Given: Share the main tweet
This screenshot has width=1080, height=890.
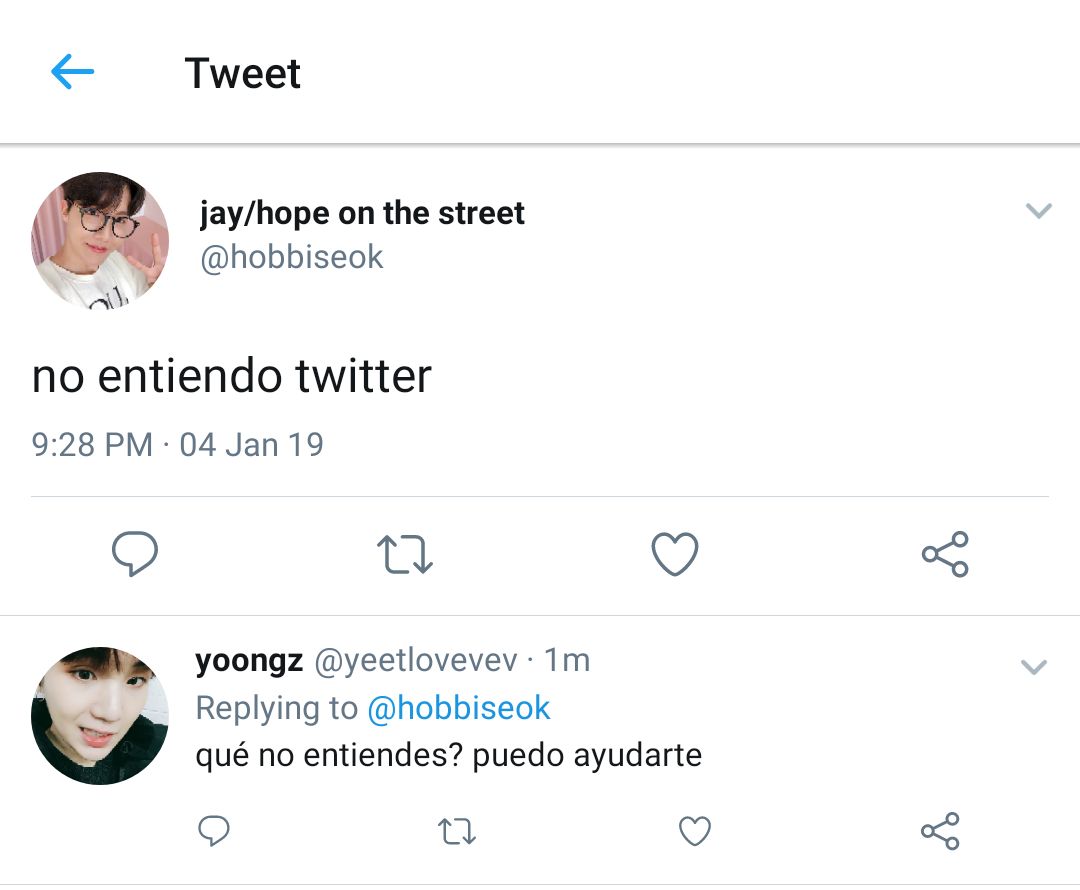Looking at the screenshot, I should 945,554.
